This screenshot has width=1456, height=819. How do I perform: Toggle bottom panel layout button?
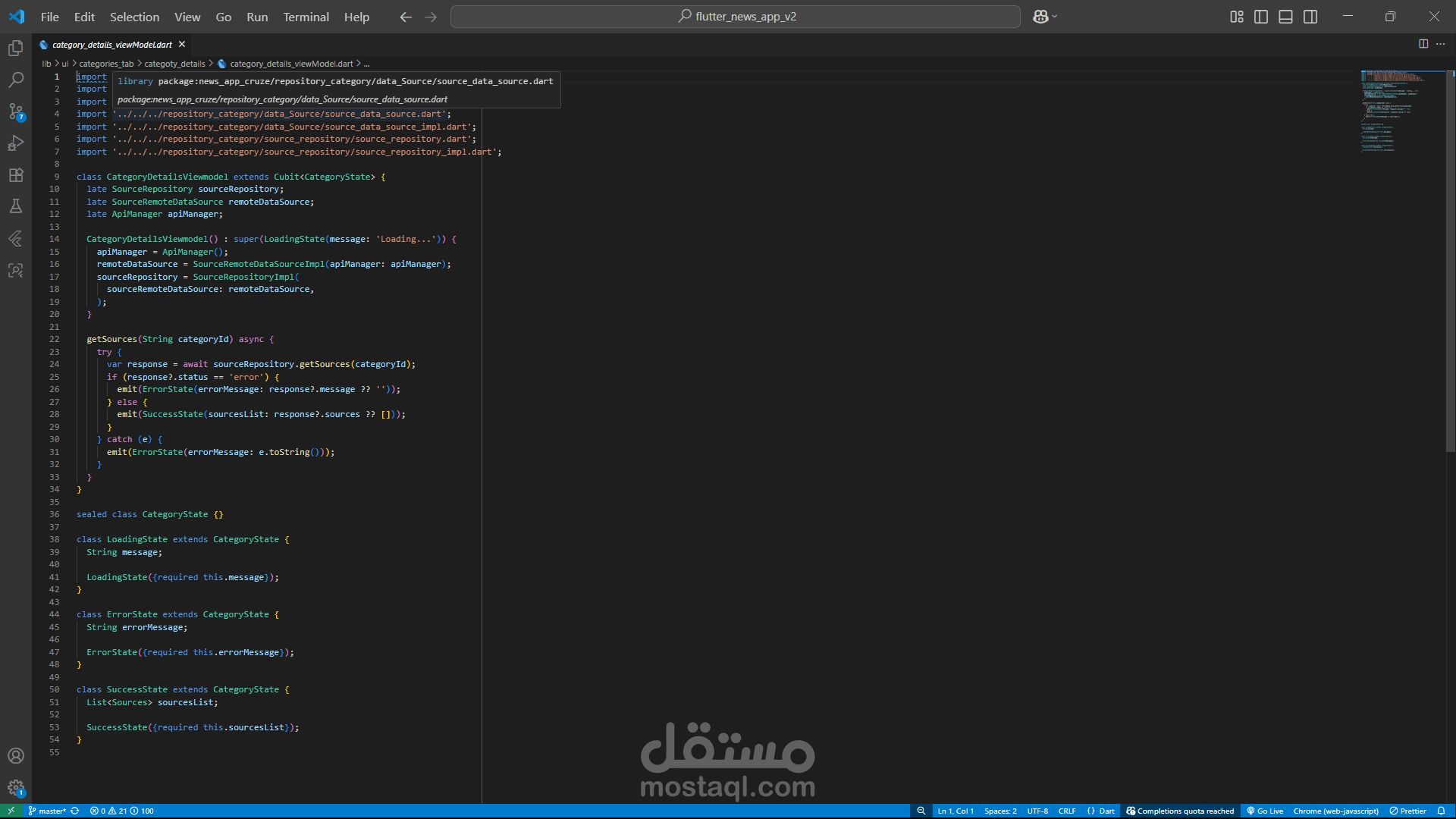[x=1285, y=17]
